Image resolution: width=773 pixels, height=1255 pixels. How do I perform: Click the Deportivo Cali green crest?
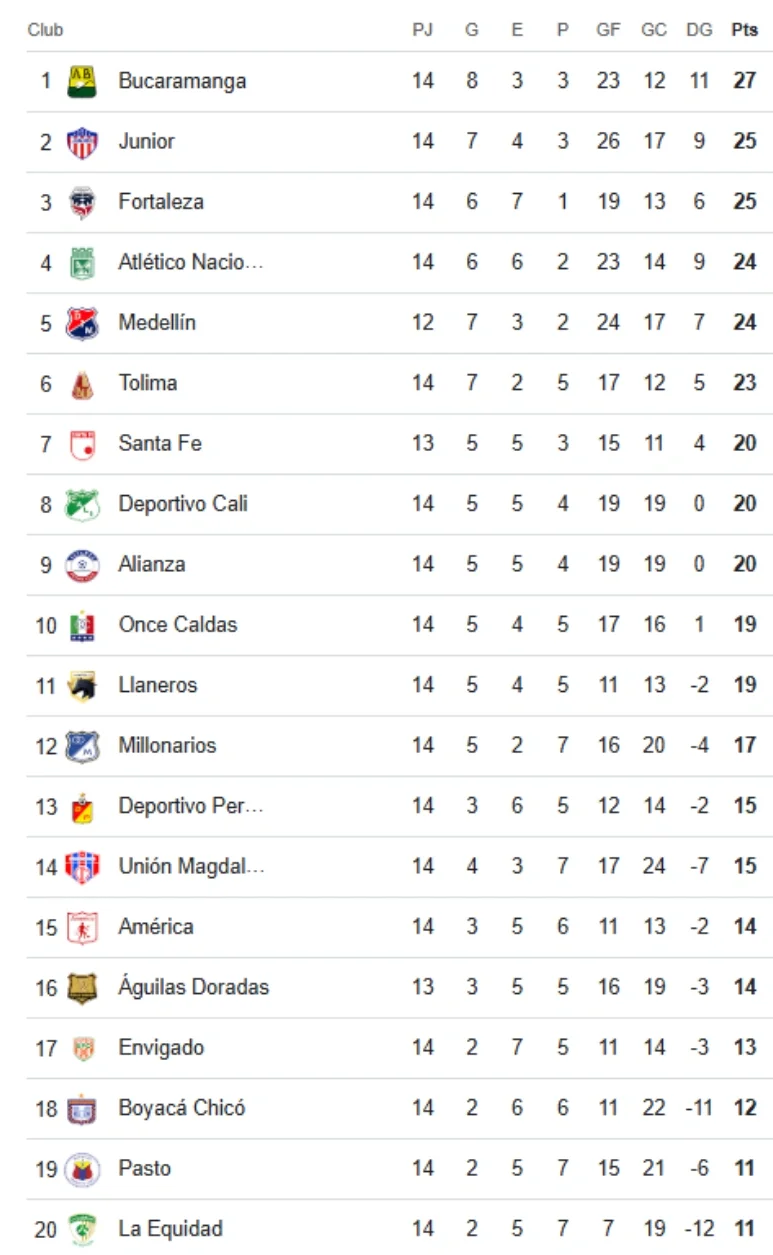coord(82,504)
